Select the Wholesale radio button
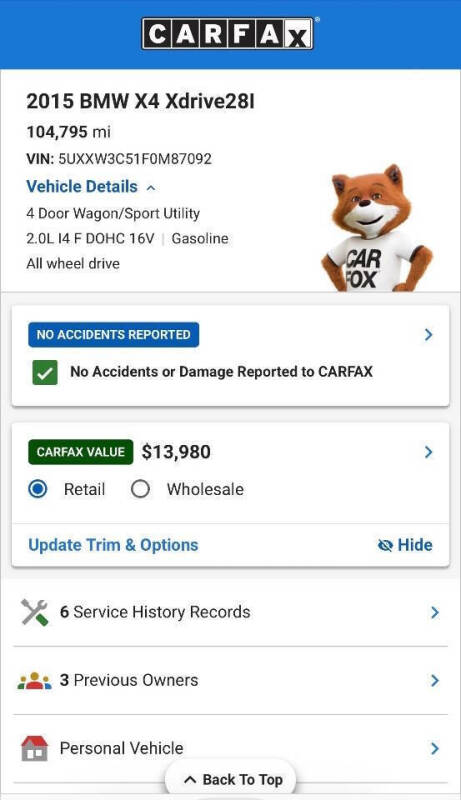 click(140, 489)
